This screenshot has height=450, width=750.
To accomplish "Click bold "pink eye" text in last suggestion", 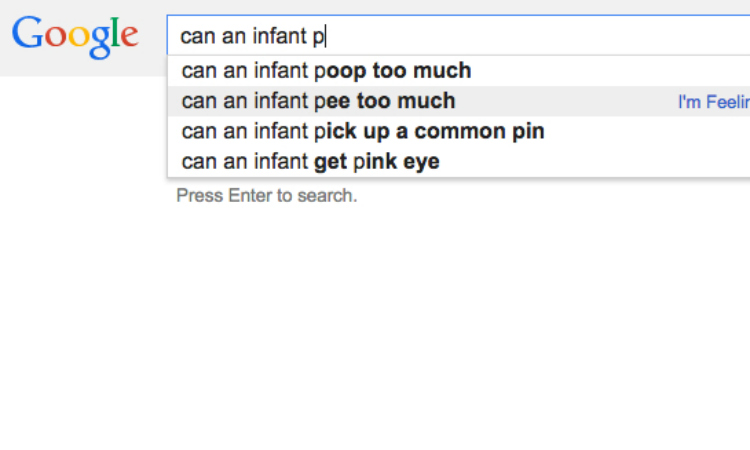I will point(396,162).
